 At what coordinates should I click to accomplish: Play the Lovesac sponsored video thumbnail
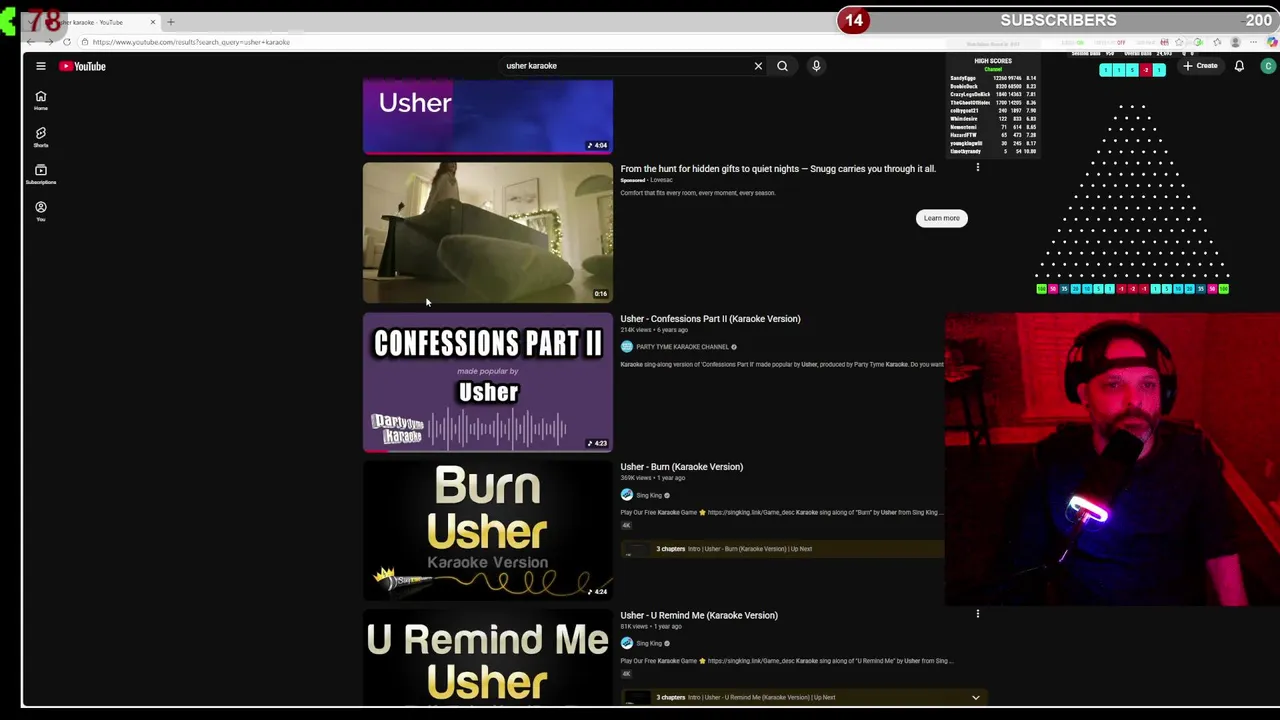pos(488,232)
